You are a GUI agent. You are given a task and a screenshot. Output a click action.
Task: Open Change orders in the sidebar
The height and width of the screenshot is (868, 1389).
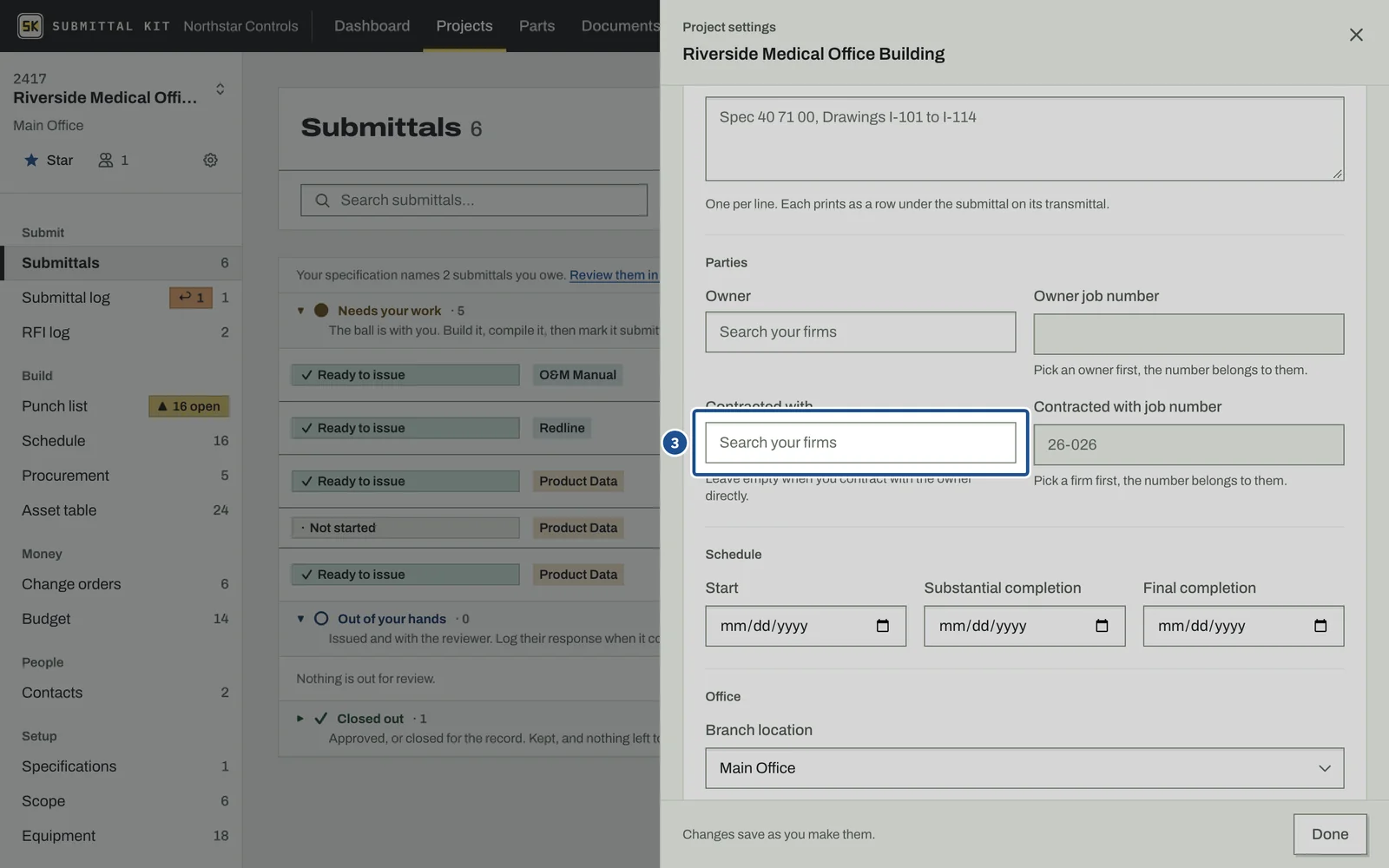pos(121,584)
